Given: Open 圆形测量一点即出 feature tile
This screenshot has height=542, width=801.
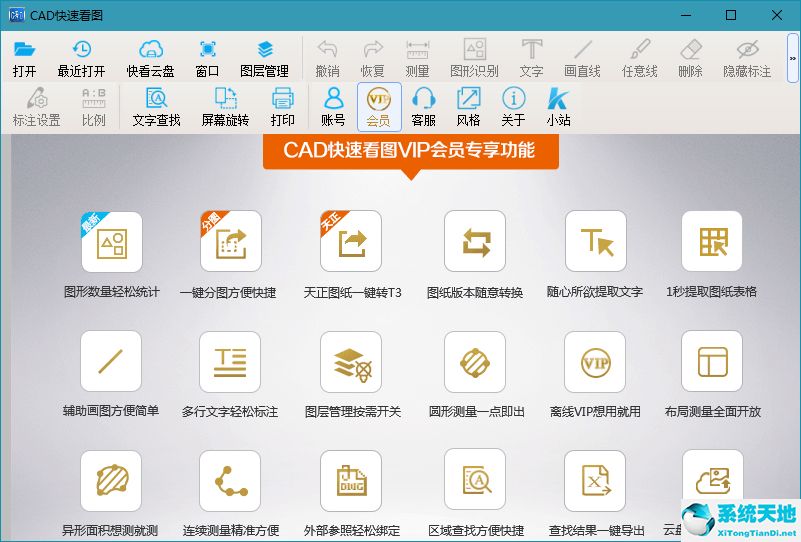Looking at the screenshot, I should point(475,361).
